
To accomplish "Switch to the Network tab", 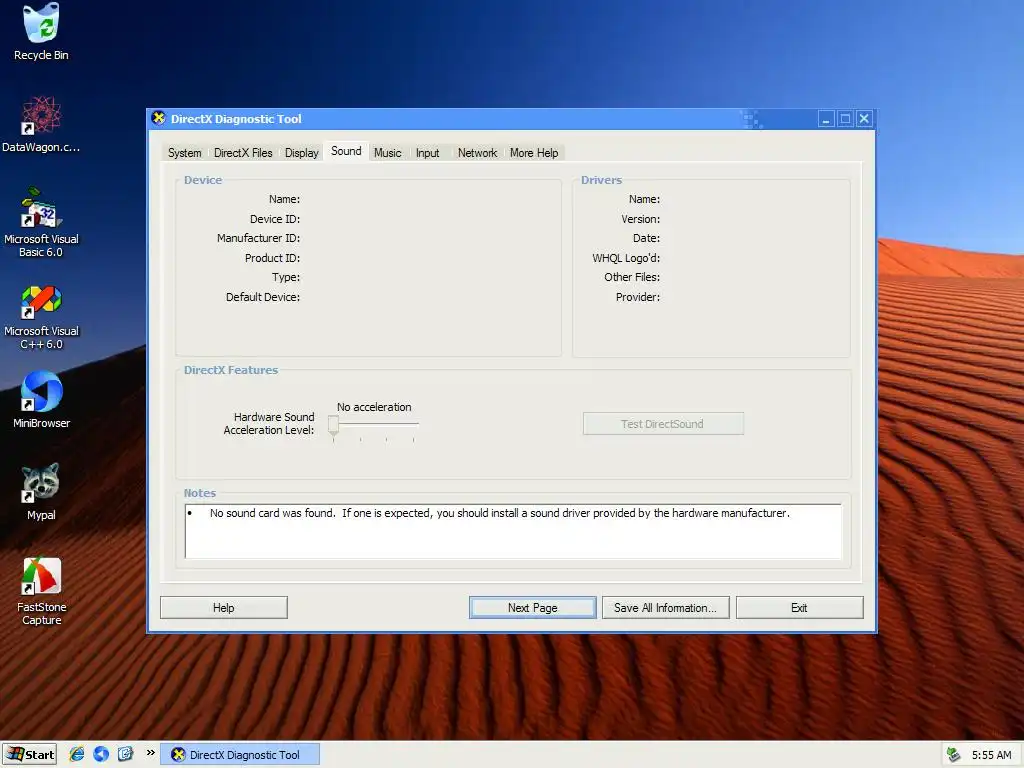I will (x=477, y=153).
